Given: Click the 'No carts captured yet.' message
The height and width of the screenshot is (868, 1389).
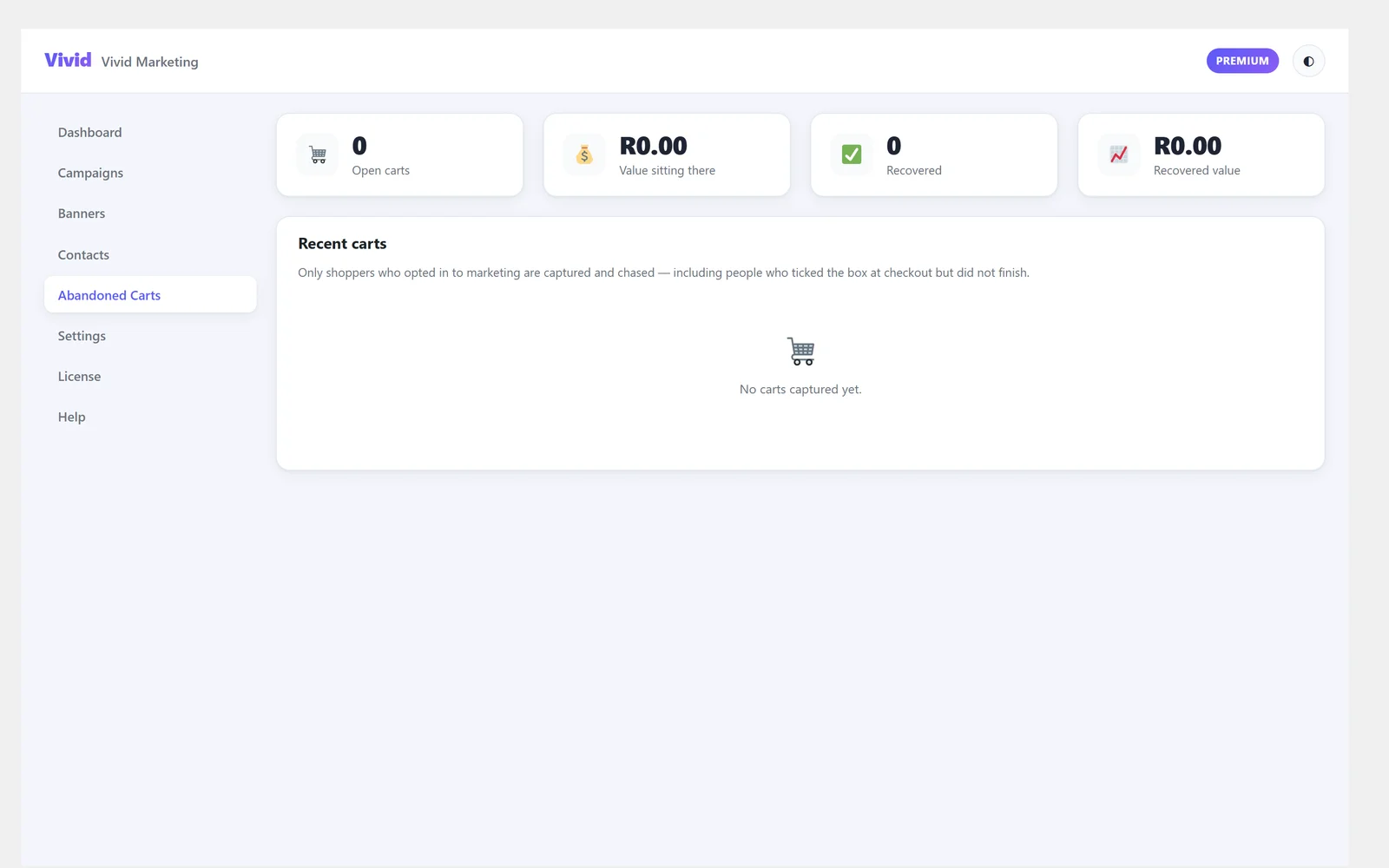Looking at the screenshot, I should click(x=800, y=390).
